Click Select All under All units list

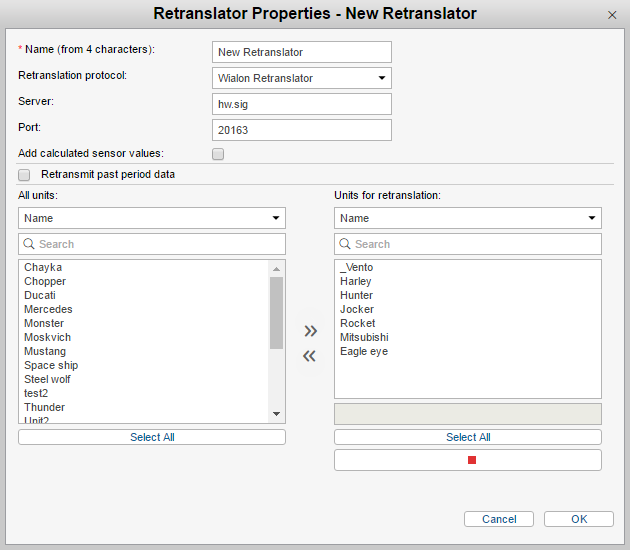(x=152, y=437)
